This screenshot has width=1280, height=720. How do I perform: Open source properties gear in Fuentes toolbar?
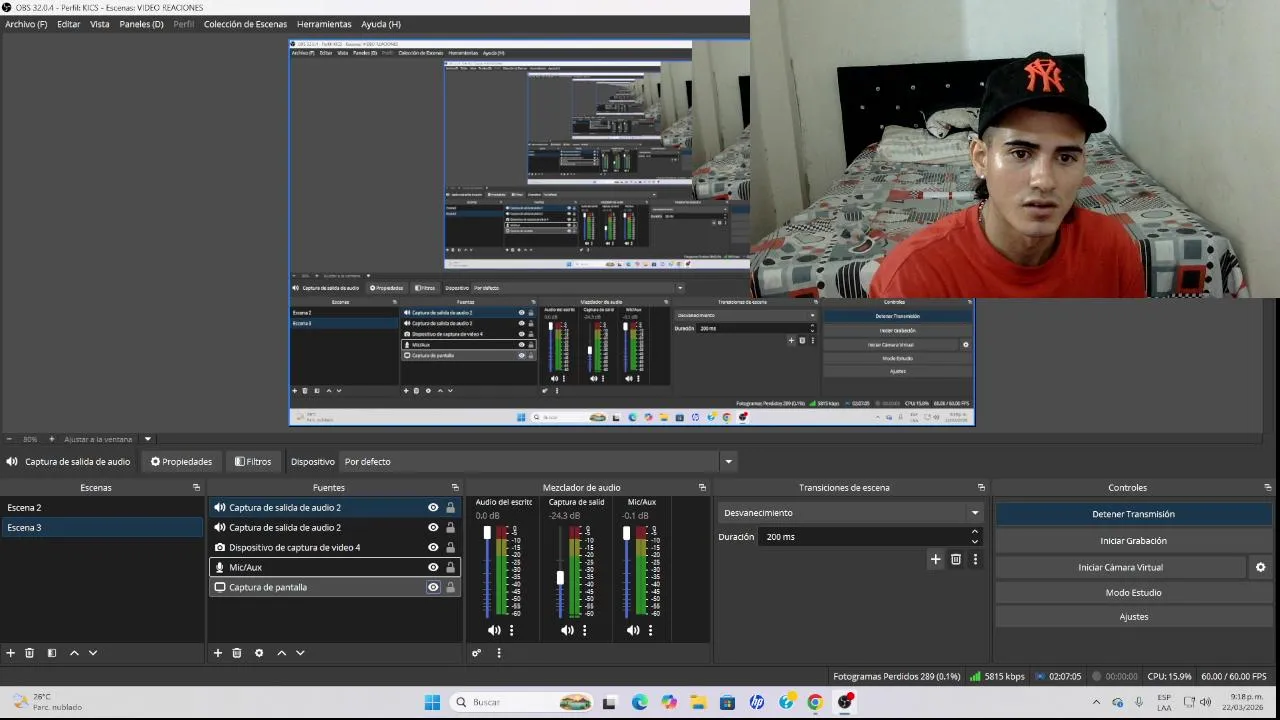pos(259,653)
